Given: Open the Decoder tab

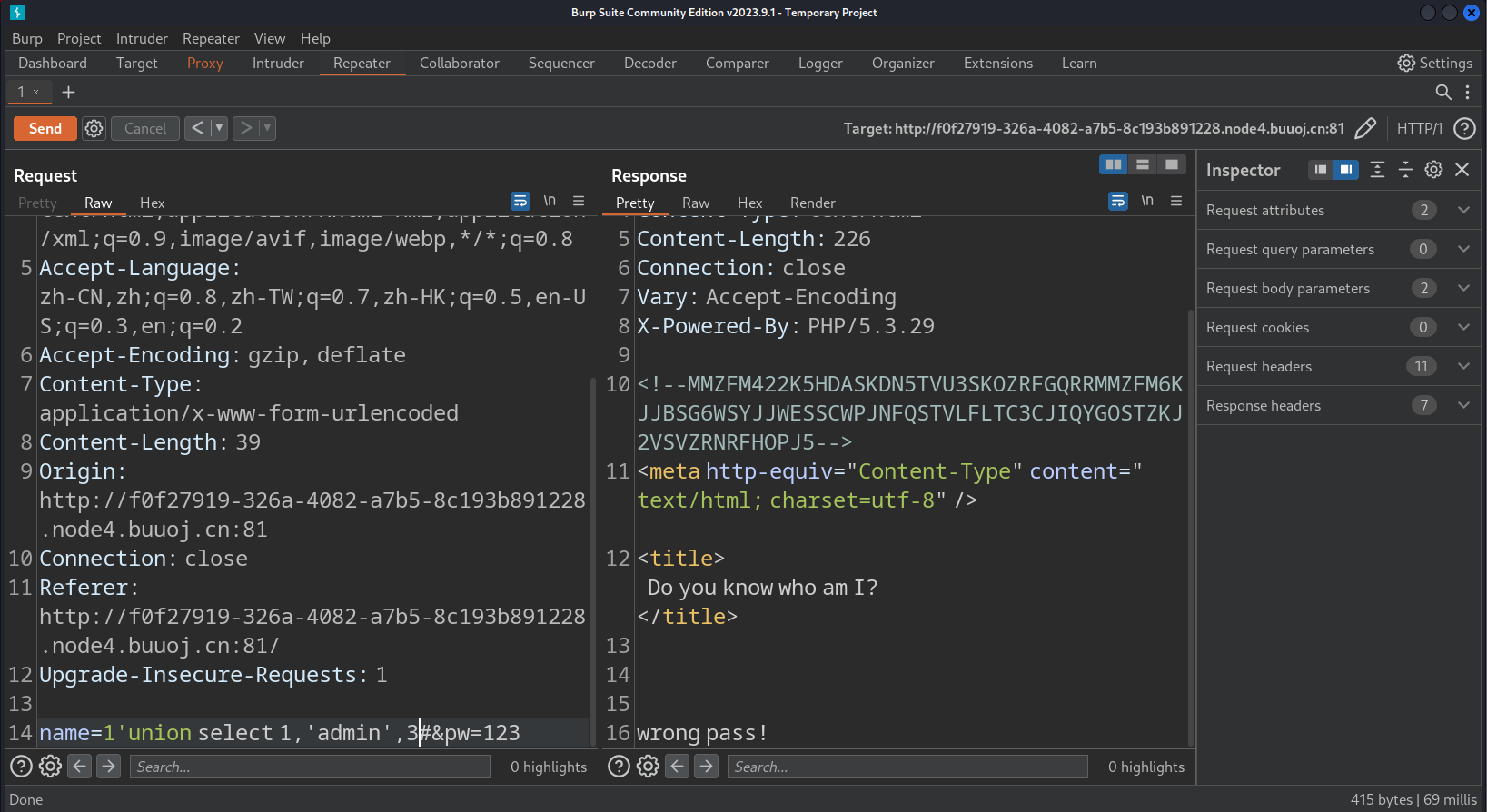Looking at the screenshot, I should click(x=649, y=63).
